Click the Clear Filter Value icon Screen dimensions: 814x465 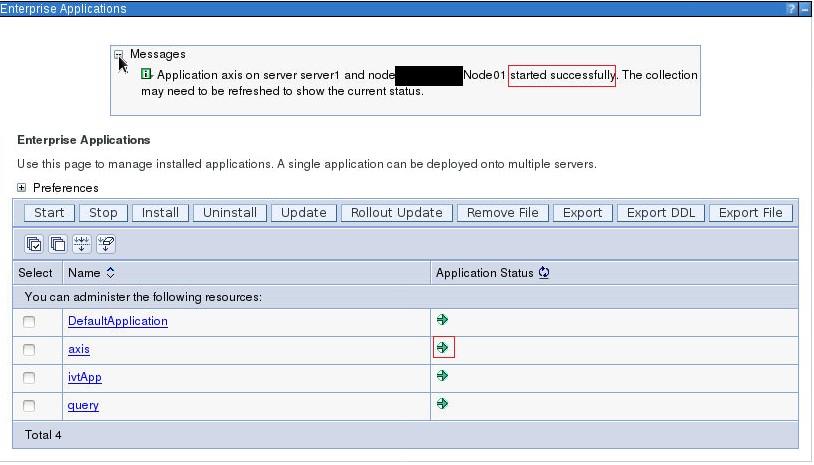pos(106,243)
